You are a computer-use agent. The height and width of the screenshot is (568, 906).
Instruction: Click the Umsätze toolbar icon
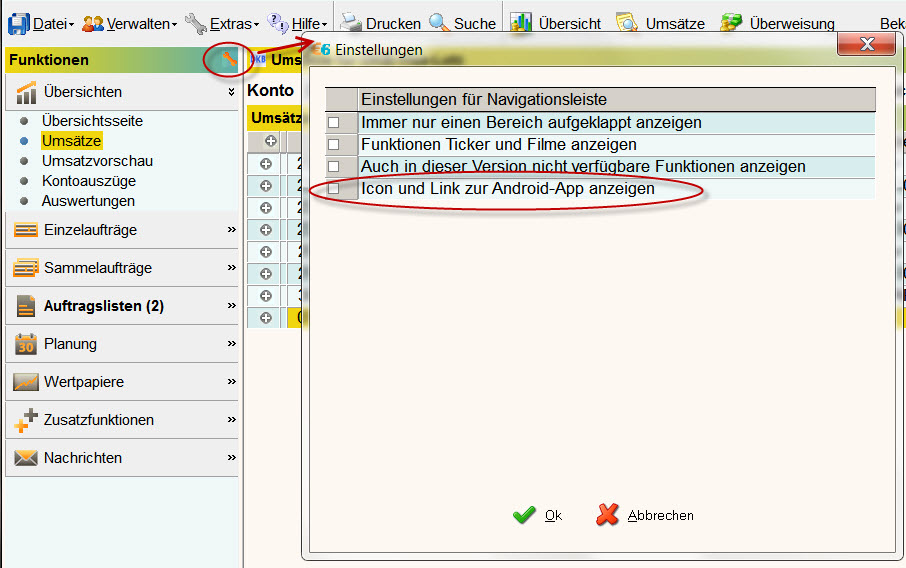626,23
